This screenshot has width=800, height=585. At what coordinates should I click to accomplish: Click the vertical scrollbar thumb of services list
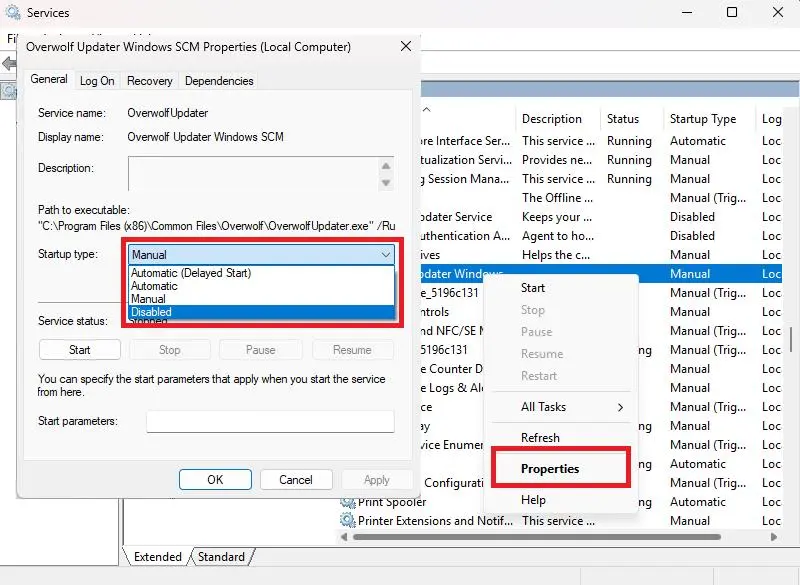(x=791, y=339)
